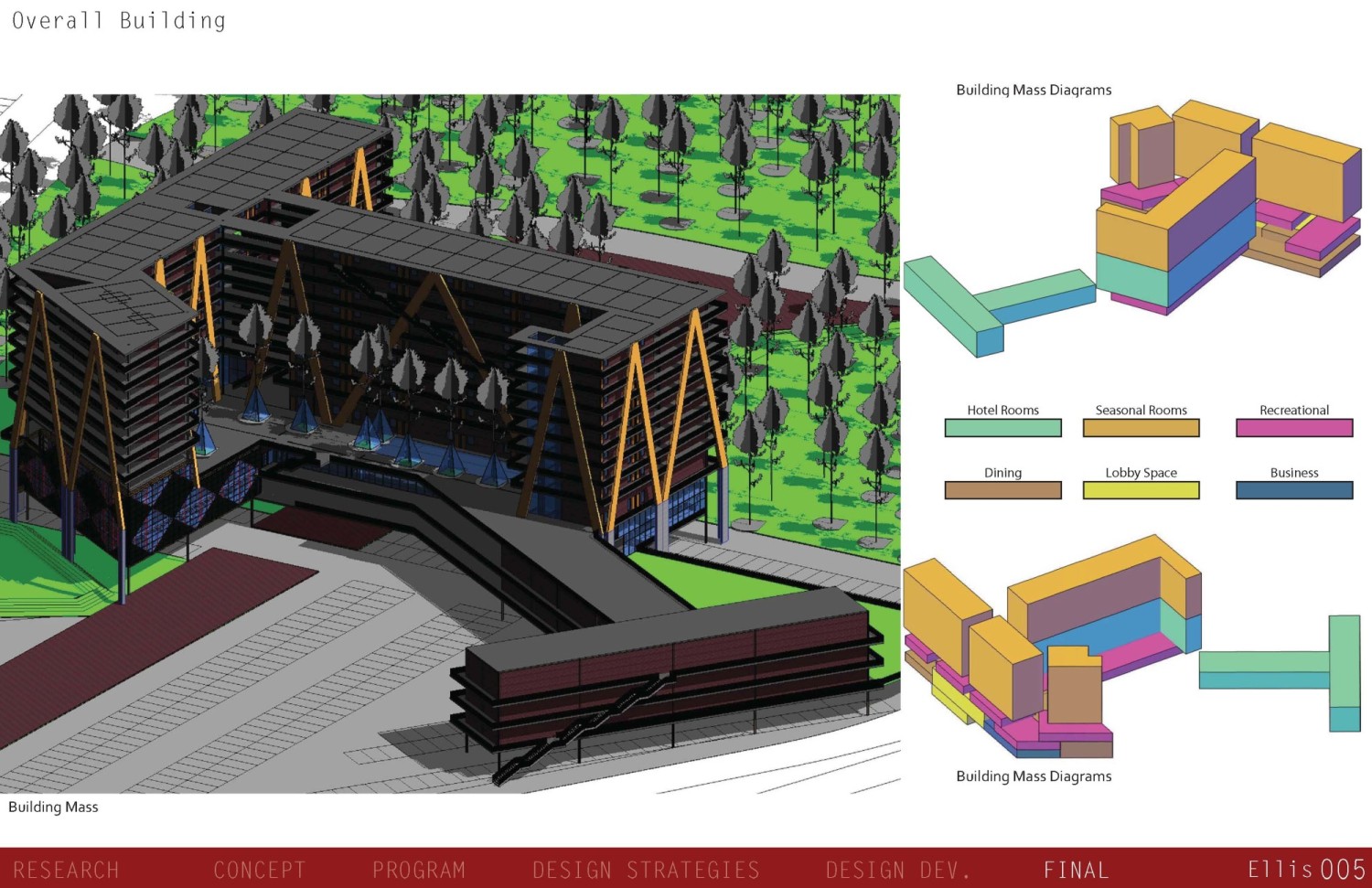Click the 'Ellis 005' page label
This screenshot has height=888, width=1372.
coord(1306,869)
